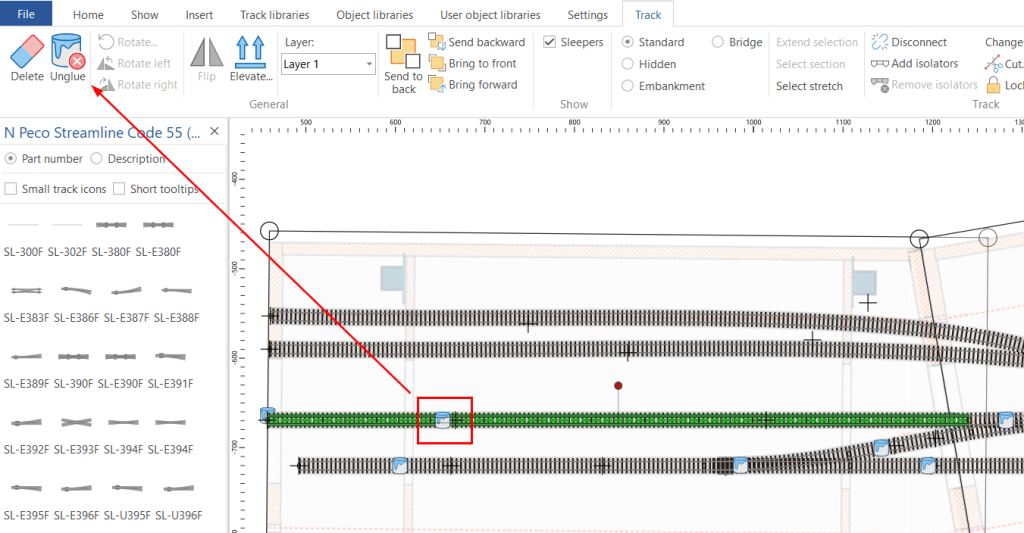This screenshot has width=1024, height=533.
Task: Enable Short tooltips checkbox
Action: [x=120, y=189]
